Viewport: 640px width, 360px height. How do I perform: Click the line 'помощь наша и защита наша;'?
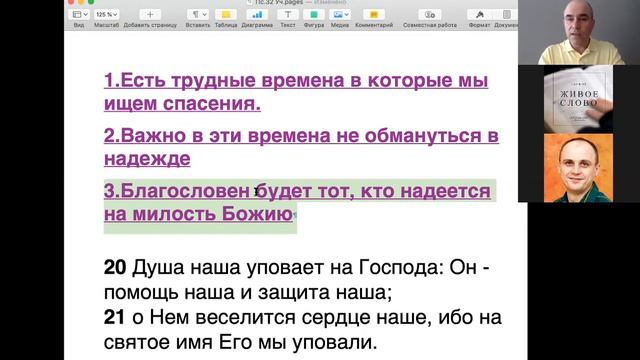pyautogui.click(x=248, y=293)
